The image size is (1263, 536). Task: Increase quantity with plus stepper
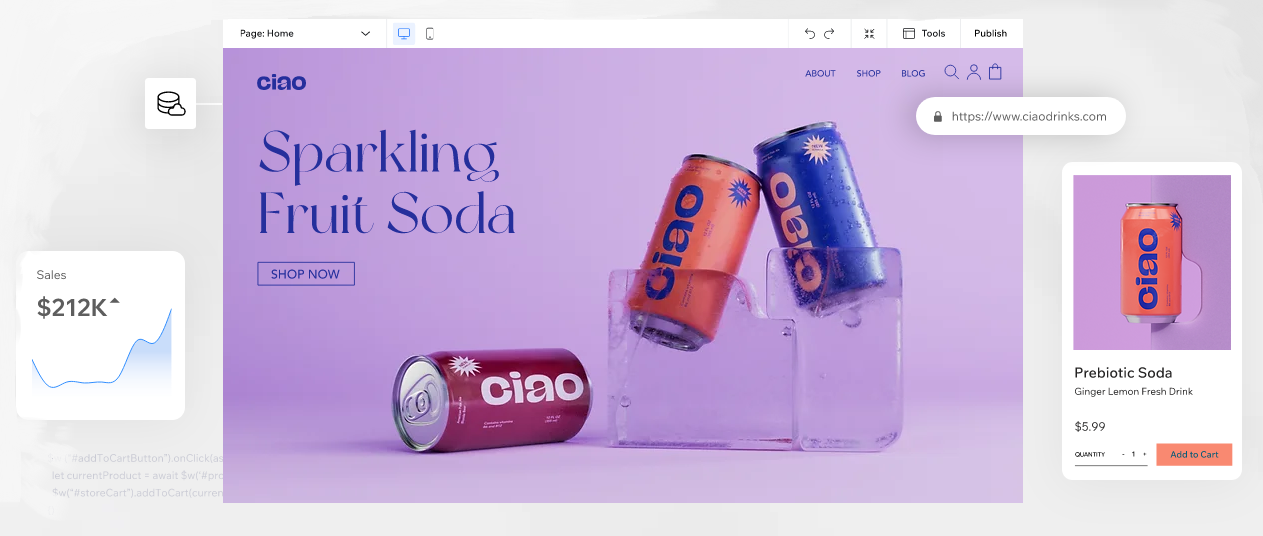point(1145,454)
